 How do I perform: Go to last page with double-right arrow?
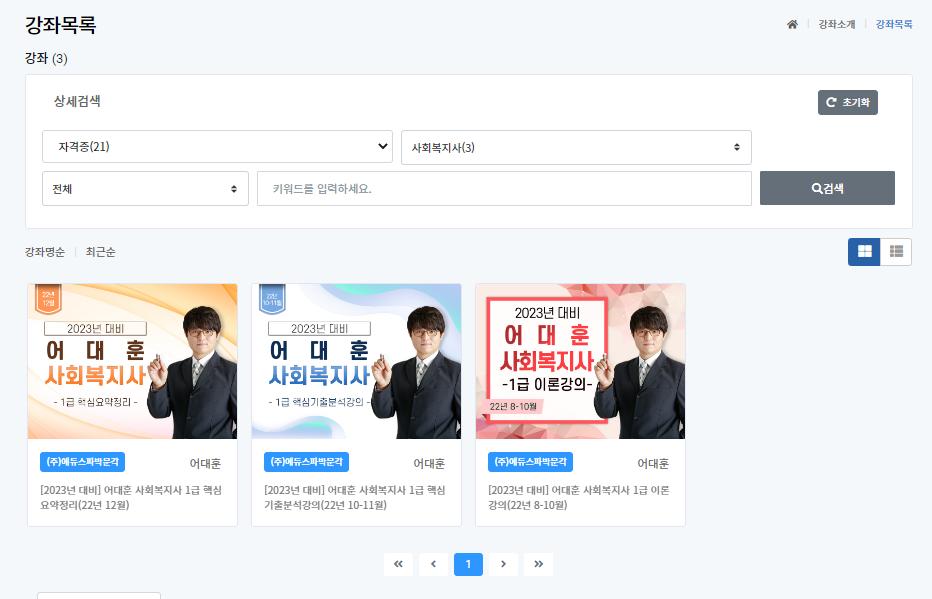coord(539,564)
